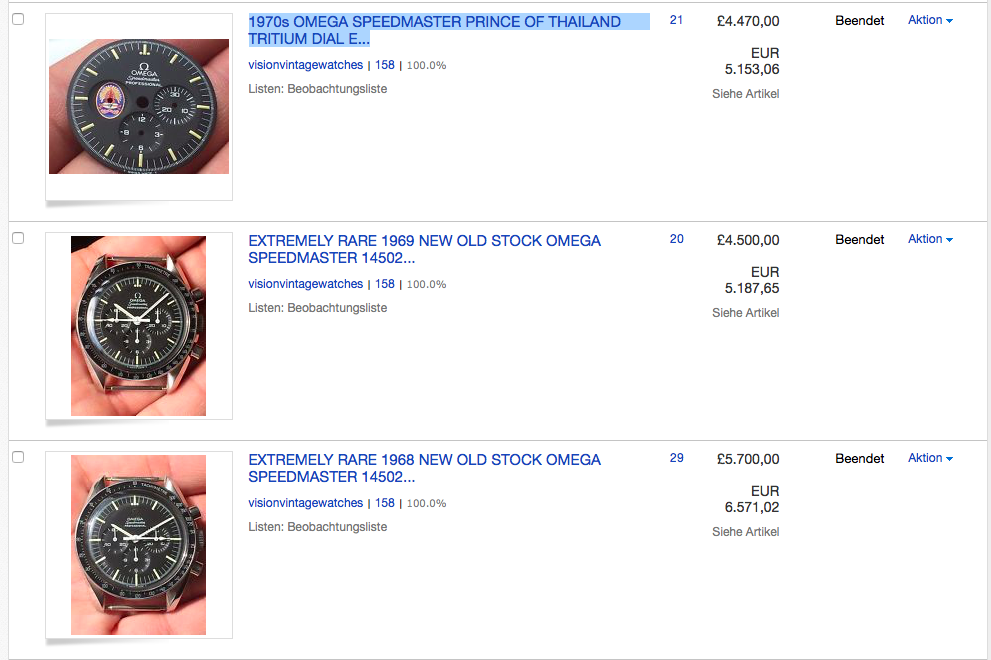991x660 pixels.
Task: Expand Aktion menu for 1969 Speedmaster listing
Action: coord(930,239)
